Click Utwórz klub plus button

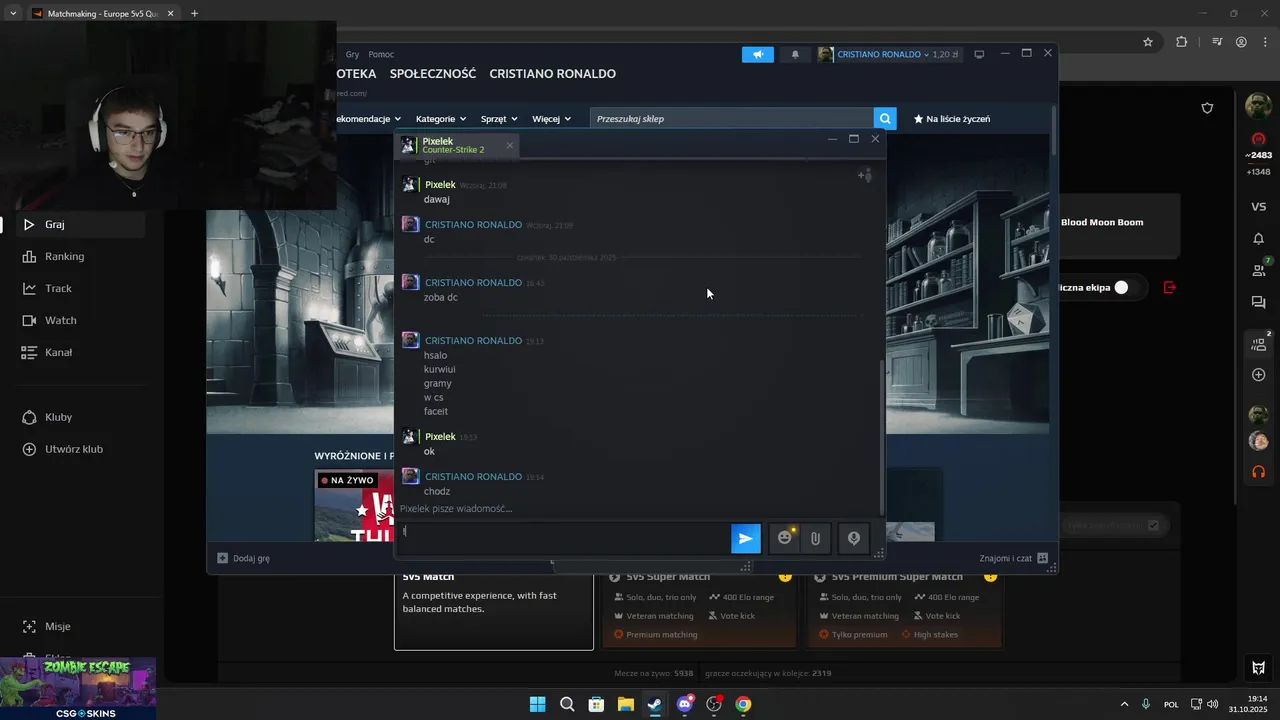[x=29, y=449]
